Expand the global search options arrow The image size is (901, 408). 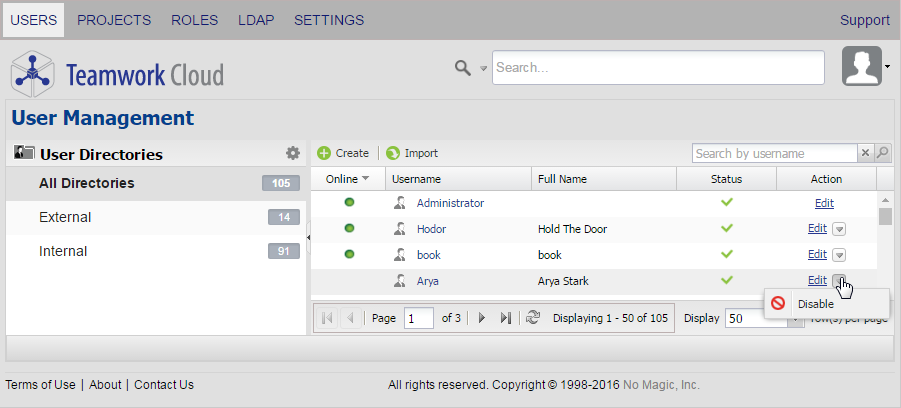pos(483,69)
